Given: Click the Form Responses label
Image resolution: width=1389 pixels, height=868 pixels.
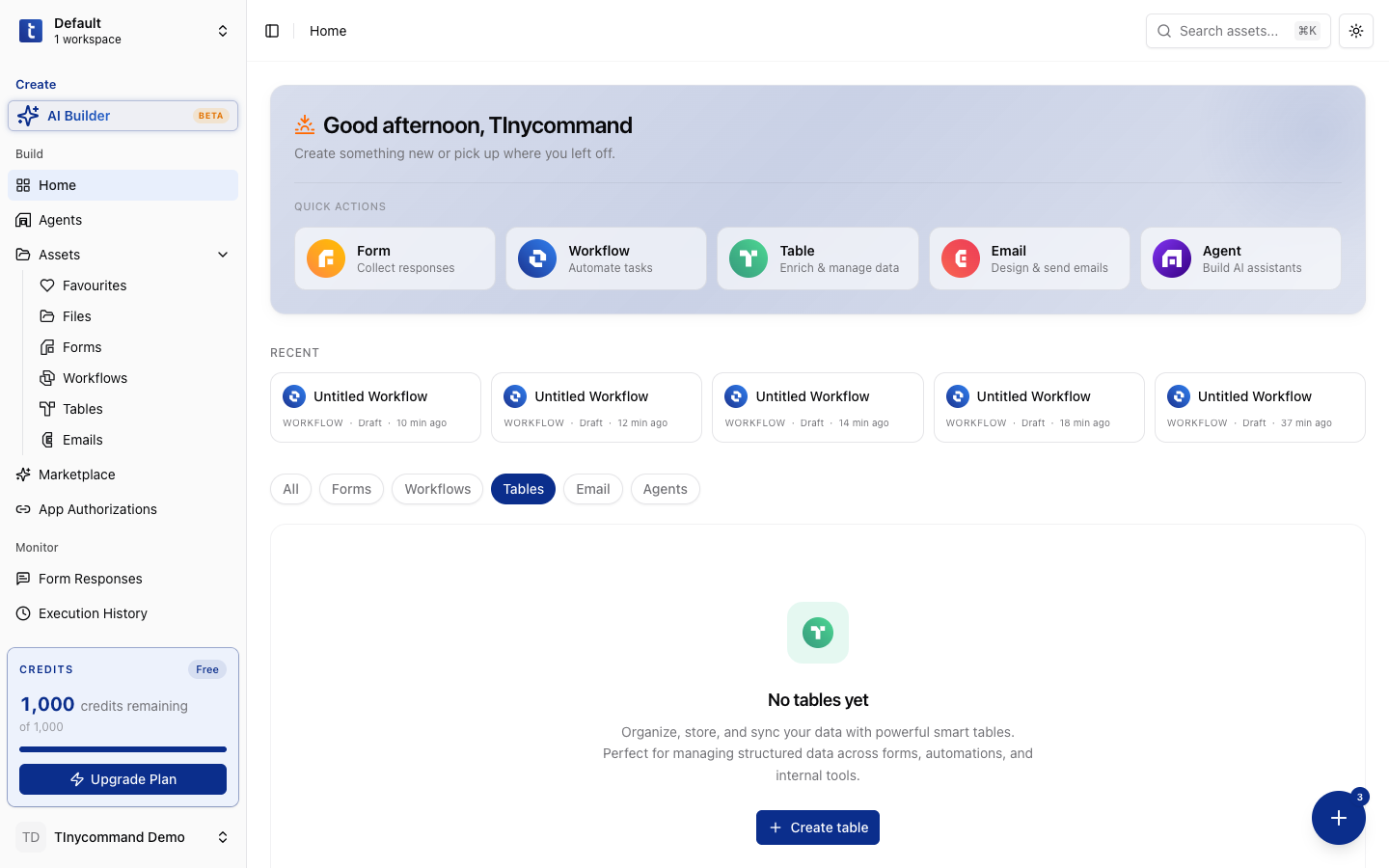Looking at the screenshot, I should (91, 579).
